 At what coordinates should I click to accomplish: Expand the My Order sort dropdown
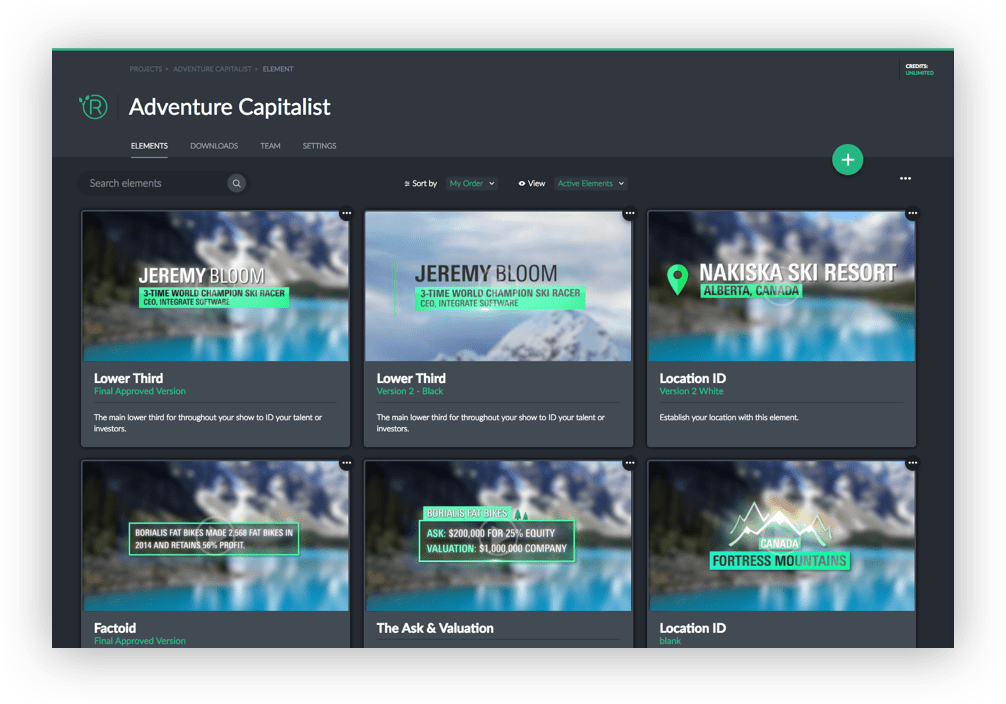pos(471,184)
